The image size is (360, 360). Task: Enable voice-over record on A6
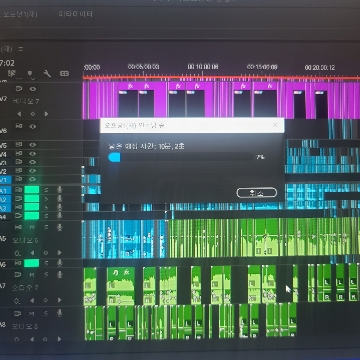[60, 263]
